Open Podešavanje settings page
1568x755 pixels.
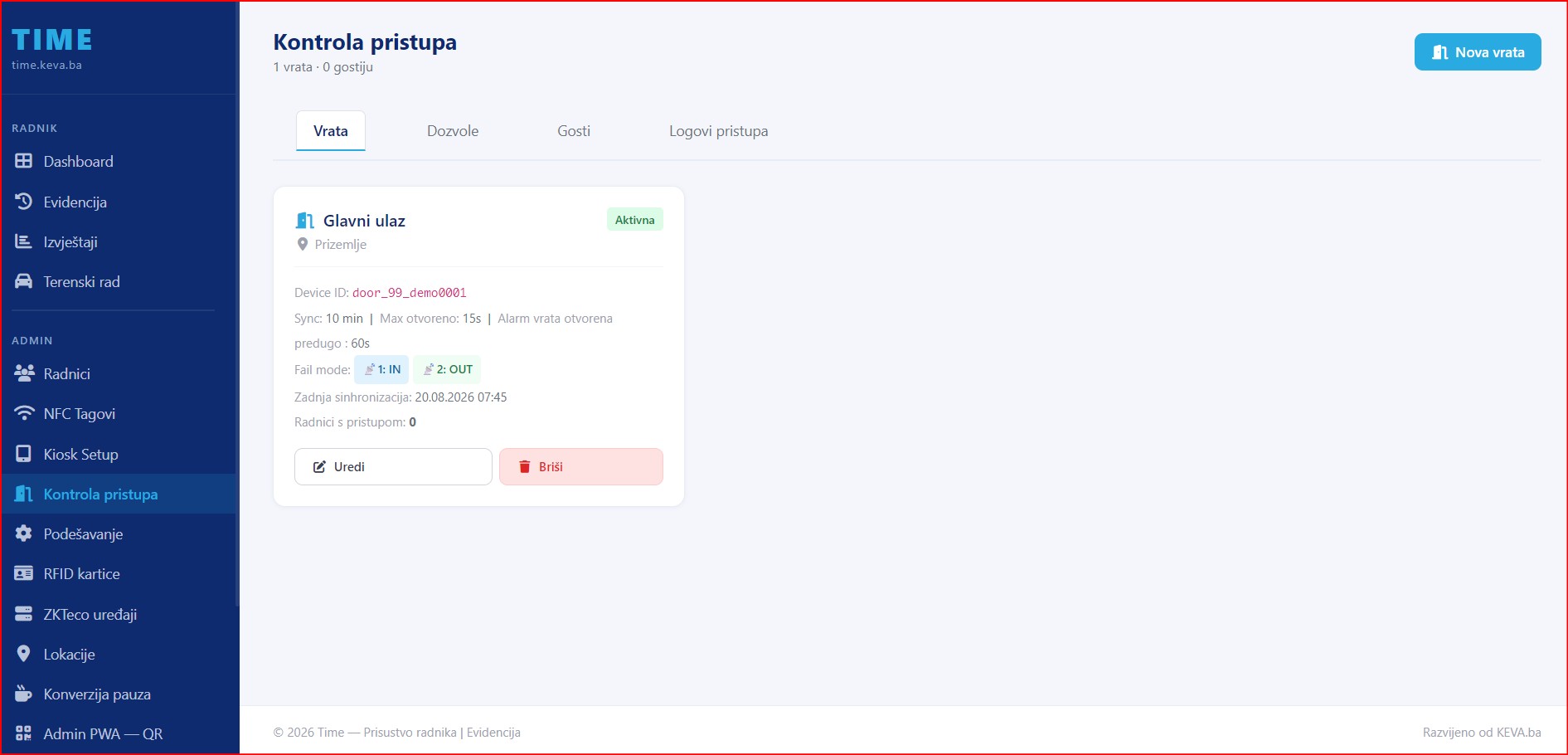pyautogui.click(x=119, y=533)
